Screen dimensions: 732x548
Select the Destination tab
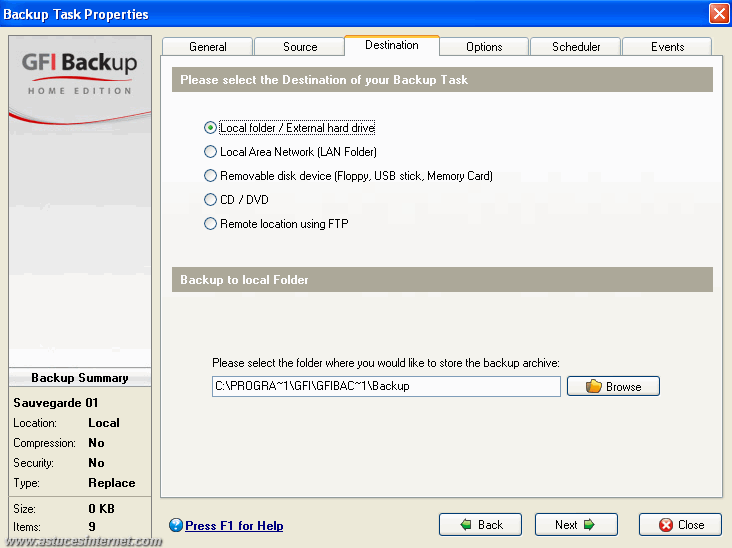(x=392, y=45)
